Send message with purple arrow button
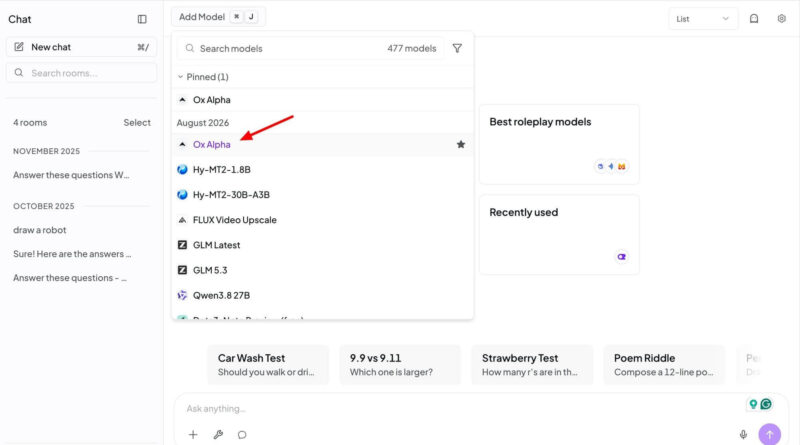The height and width of the screenshot is (445, 800). 769,434
